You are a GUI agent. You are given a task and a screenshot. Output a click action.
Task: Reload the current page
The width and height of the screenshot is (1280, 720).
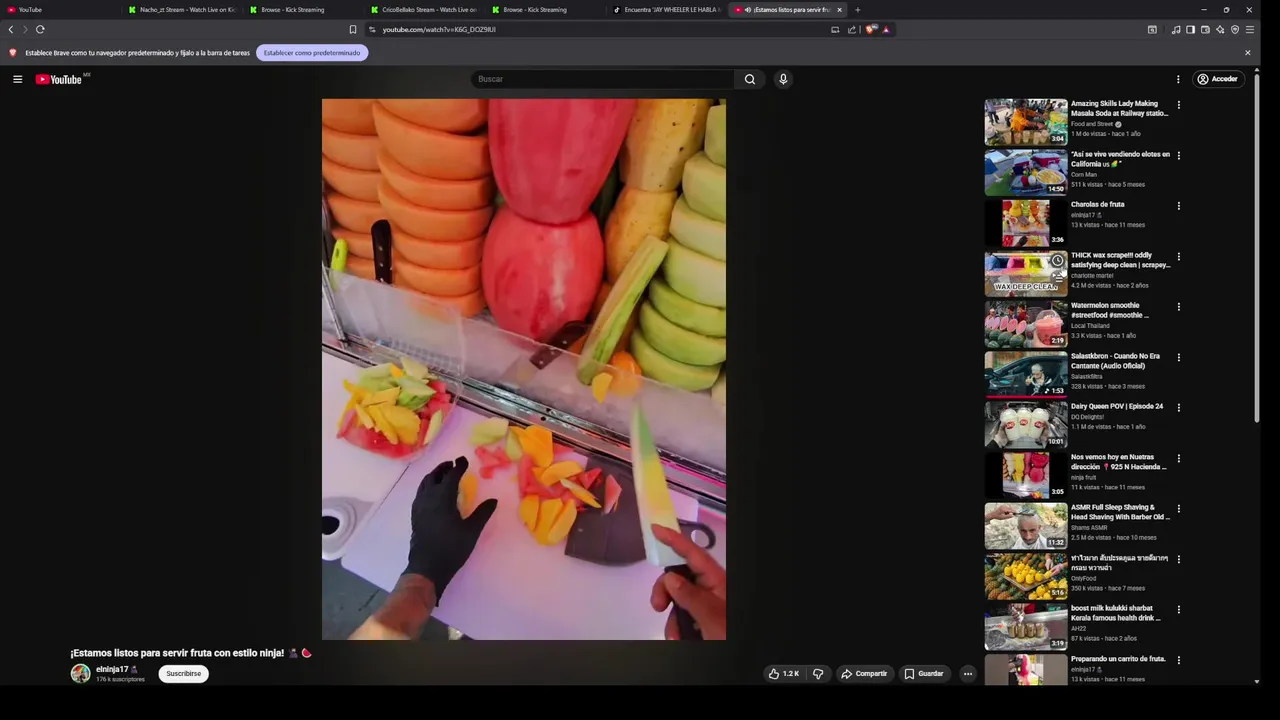(40, 30)
